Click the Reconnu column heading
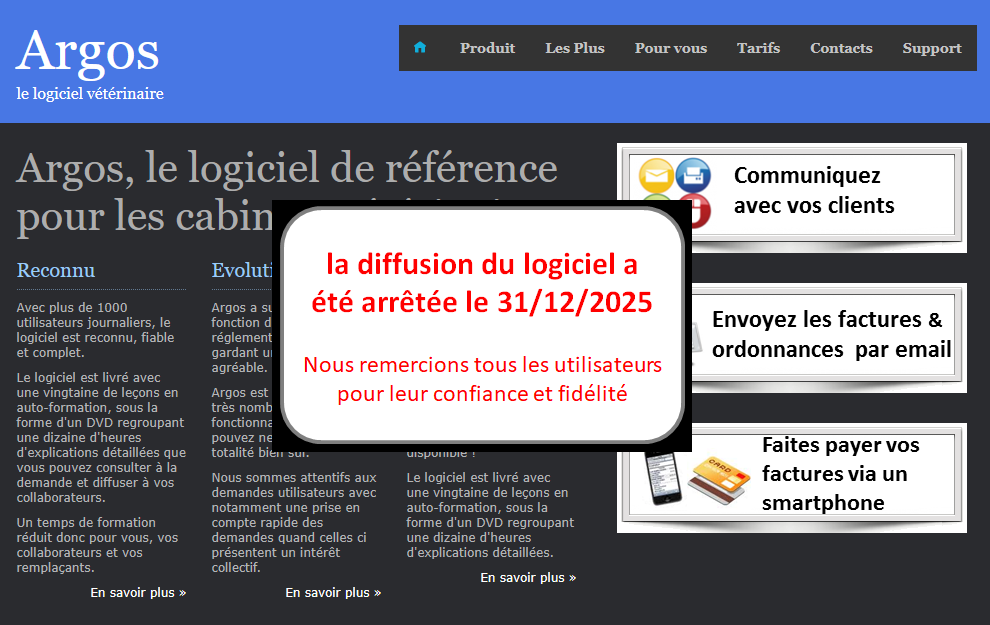This screenshot has width=990, height=625. coord(56,270)
